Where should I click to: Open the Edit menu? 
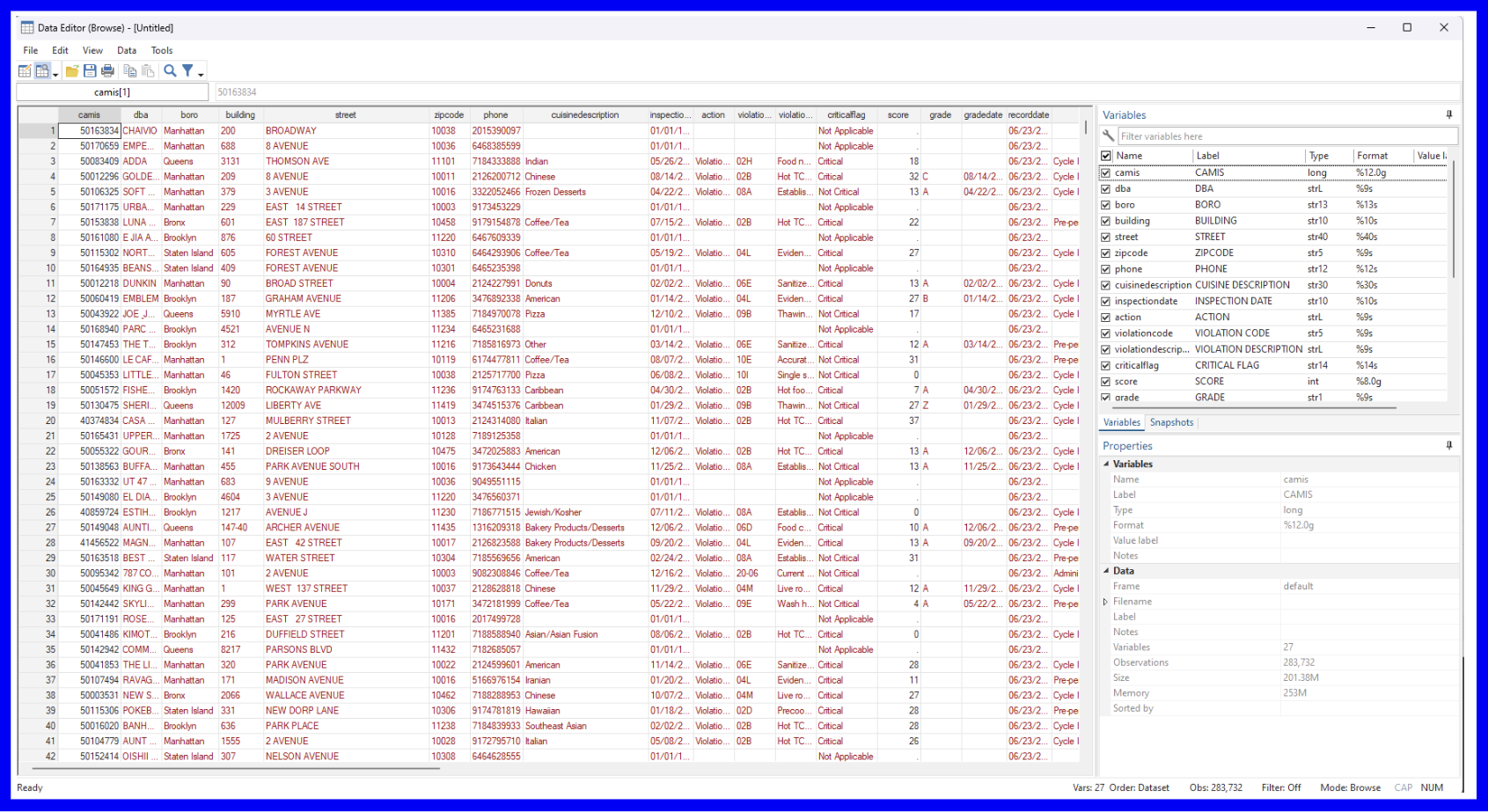tap(60, 51)
